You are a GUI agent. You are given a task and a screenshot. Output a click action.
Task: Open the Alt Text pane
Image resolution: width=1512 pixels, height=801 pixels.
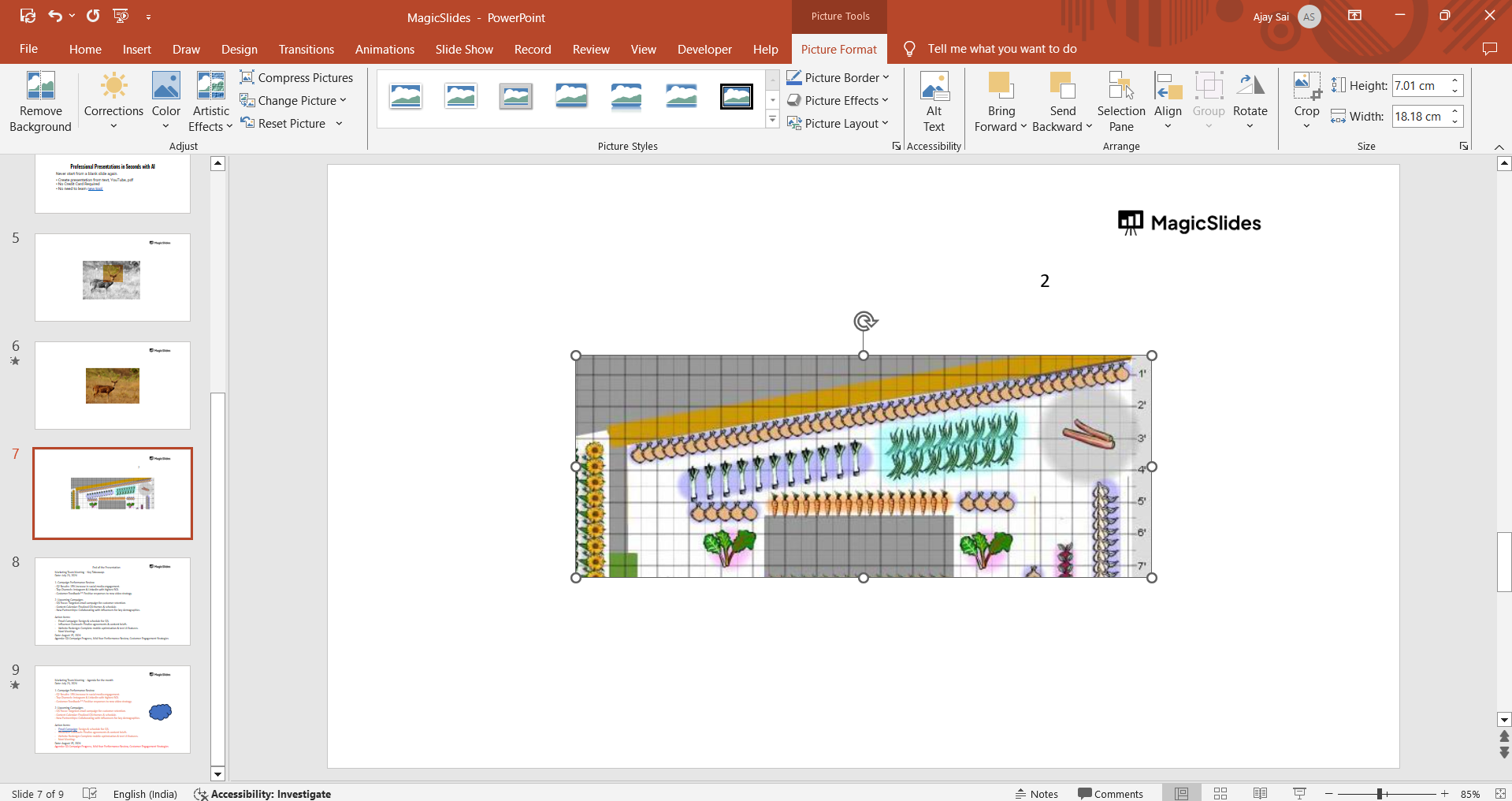coord(934,102)
